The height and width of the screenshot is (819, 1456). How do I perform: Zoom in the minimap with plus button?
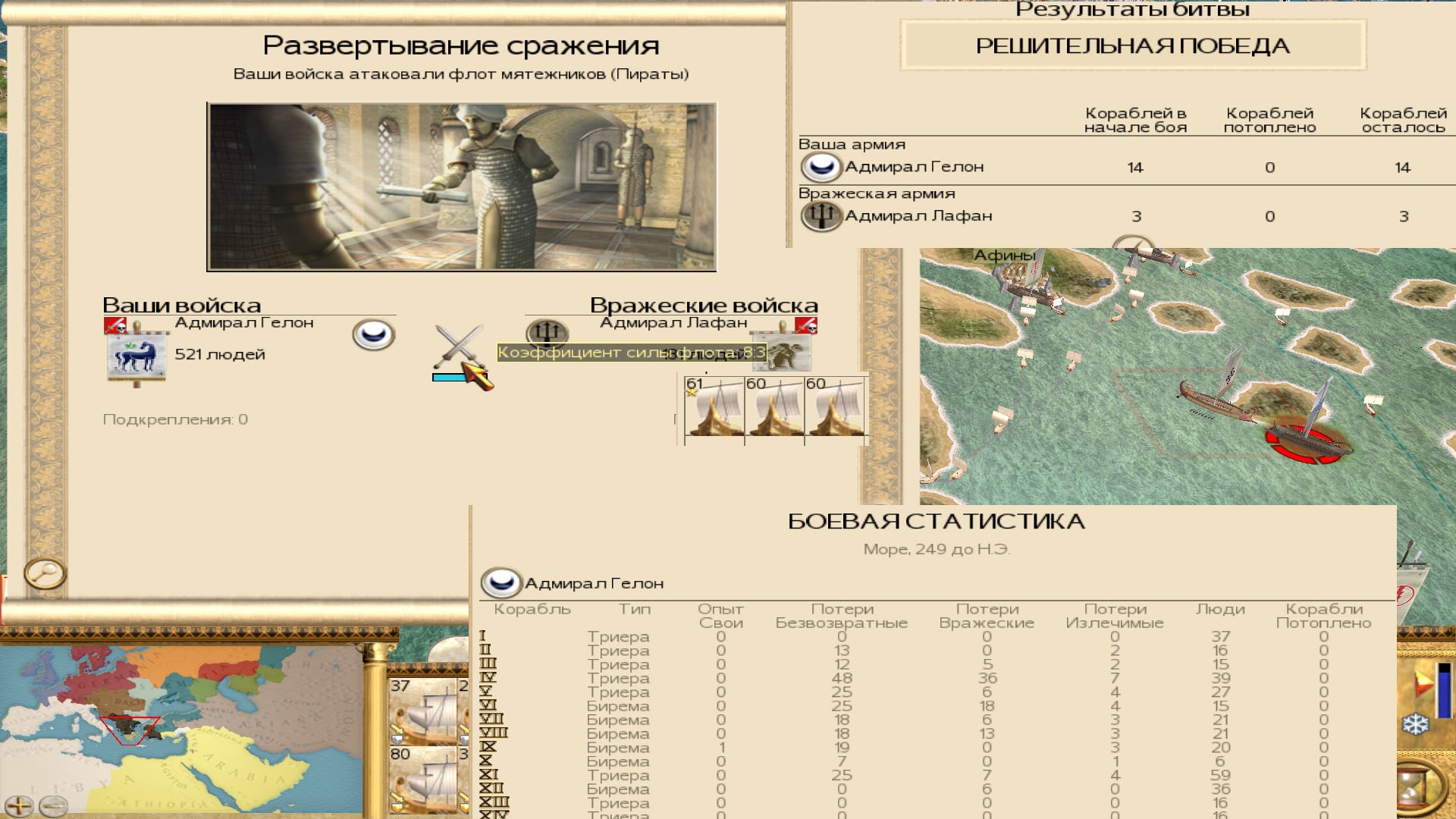click(19, 805)
